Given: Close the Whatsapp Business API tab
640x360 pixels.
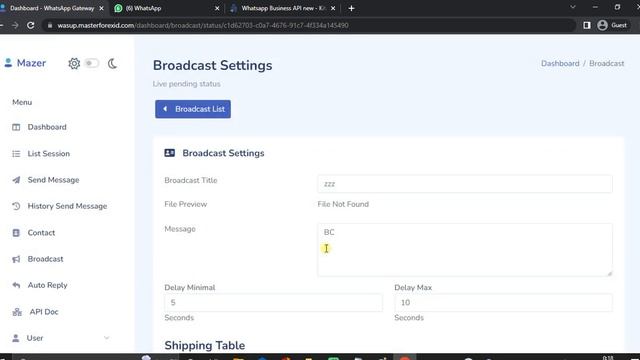Looking at the screenshot, I should click(333, 8).
